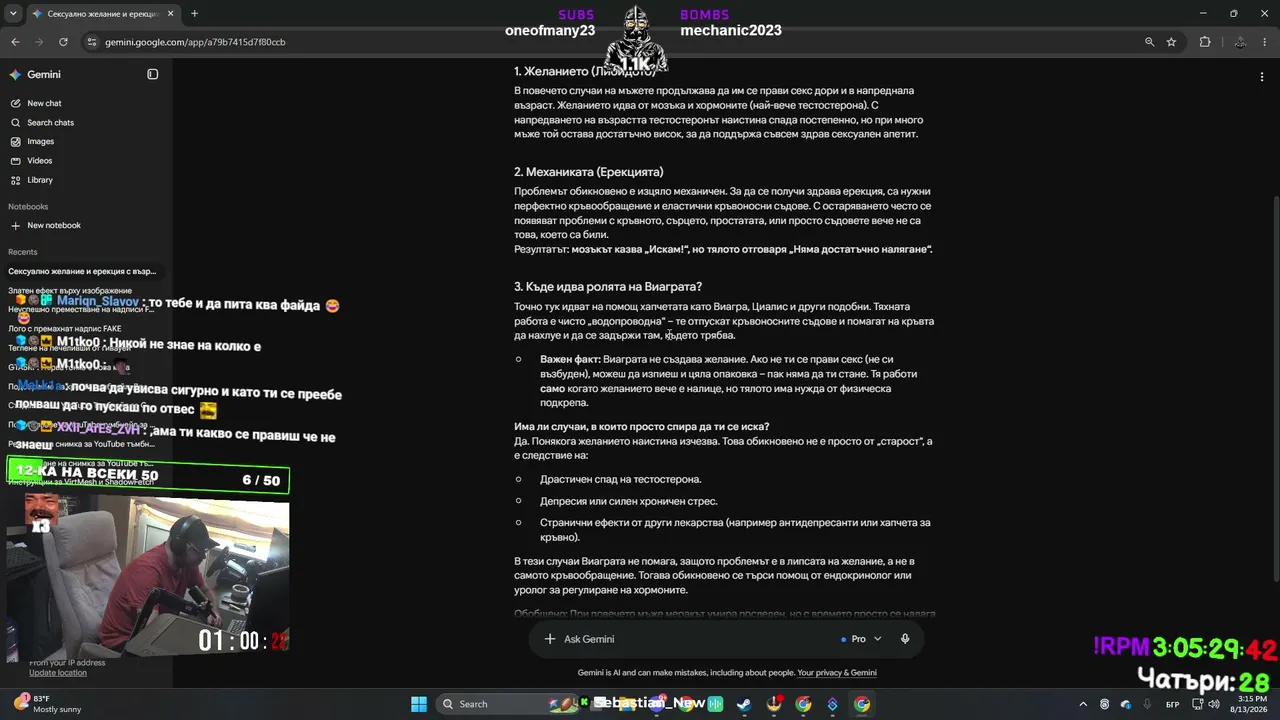Click the zoom magnifier icon in address bar

tap(1150, 42)
